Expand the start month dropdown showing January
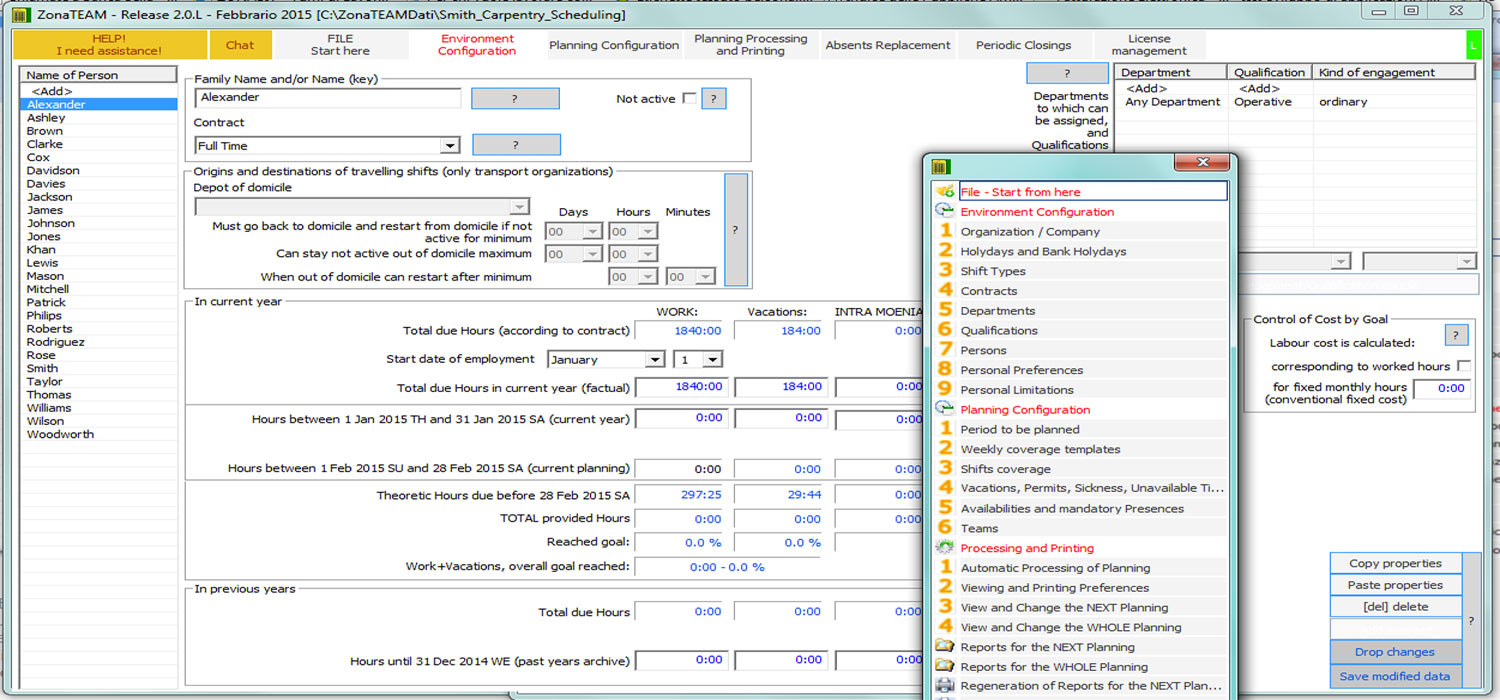The image size is (1500, 700). coord(655,360)
